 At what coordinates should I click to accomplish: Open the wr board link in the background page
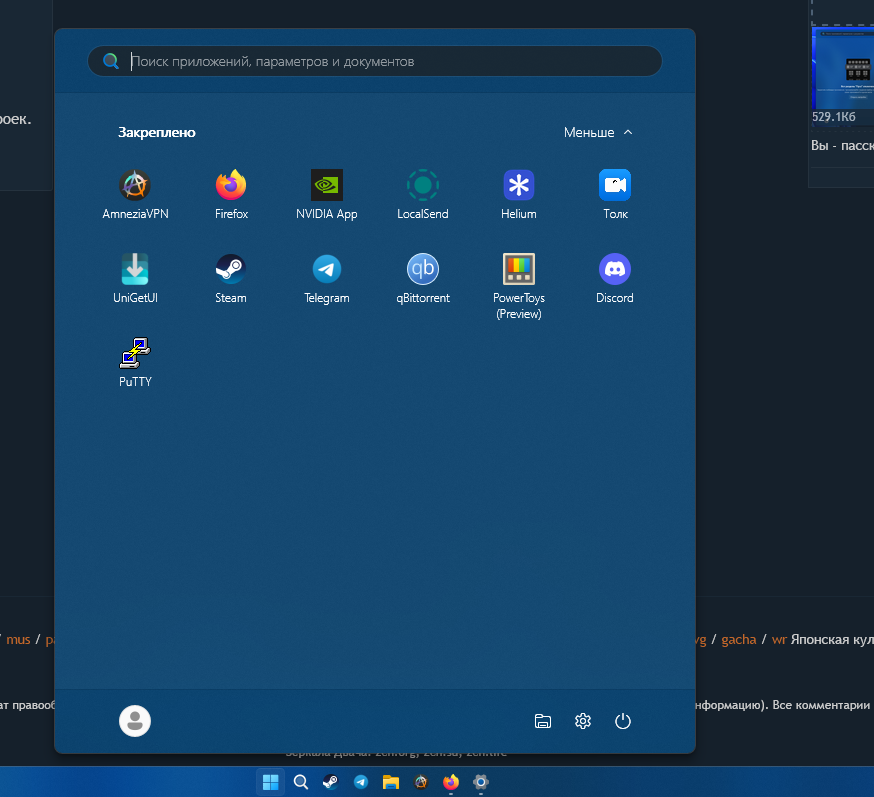779,640
